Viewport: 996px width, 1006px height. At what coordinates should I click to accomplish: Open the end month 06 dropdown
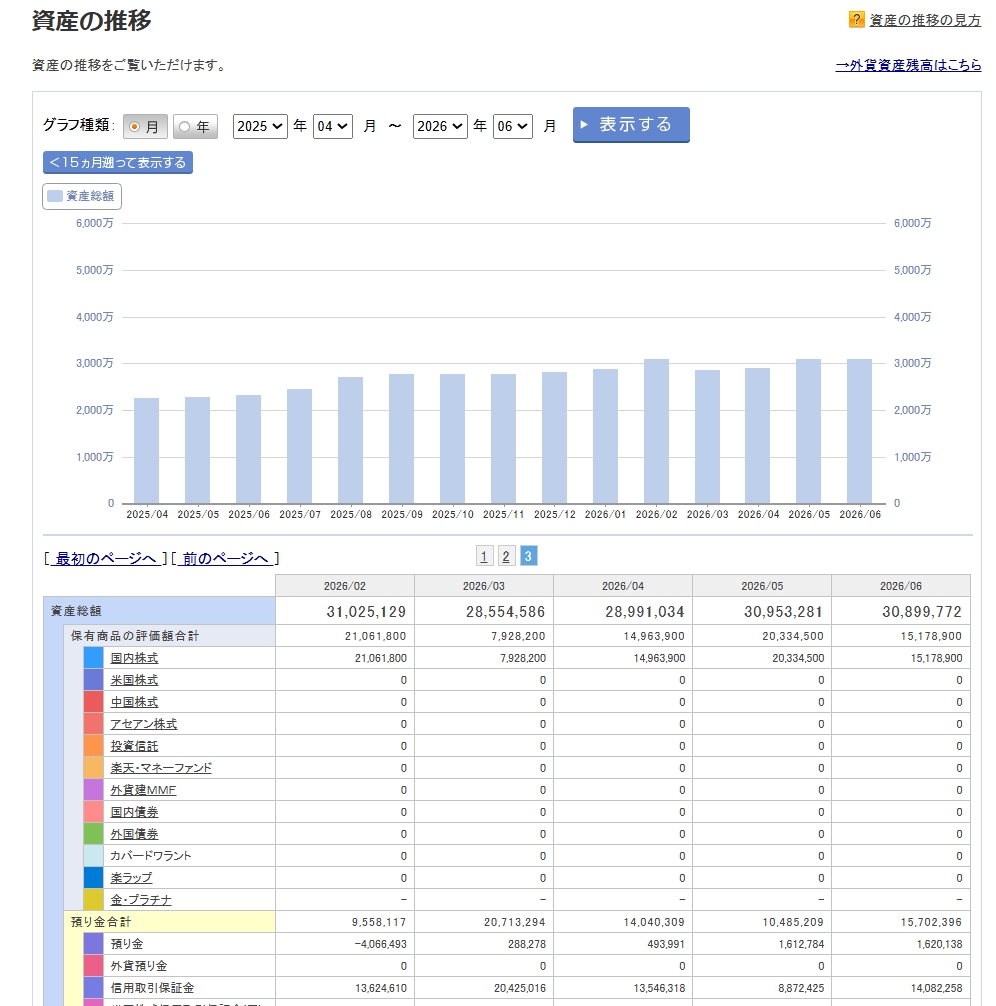click(513, 126)
